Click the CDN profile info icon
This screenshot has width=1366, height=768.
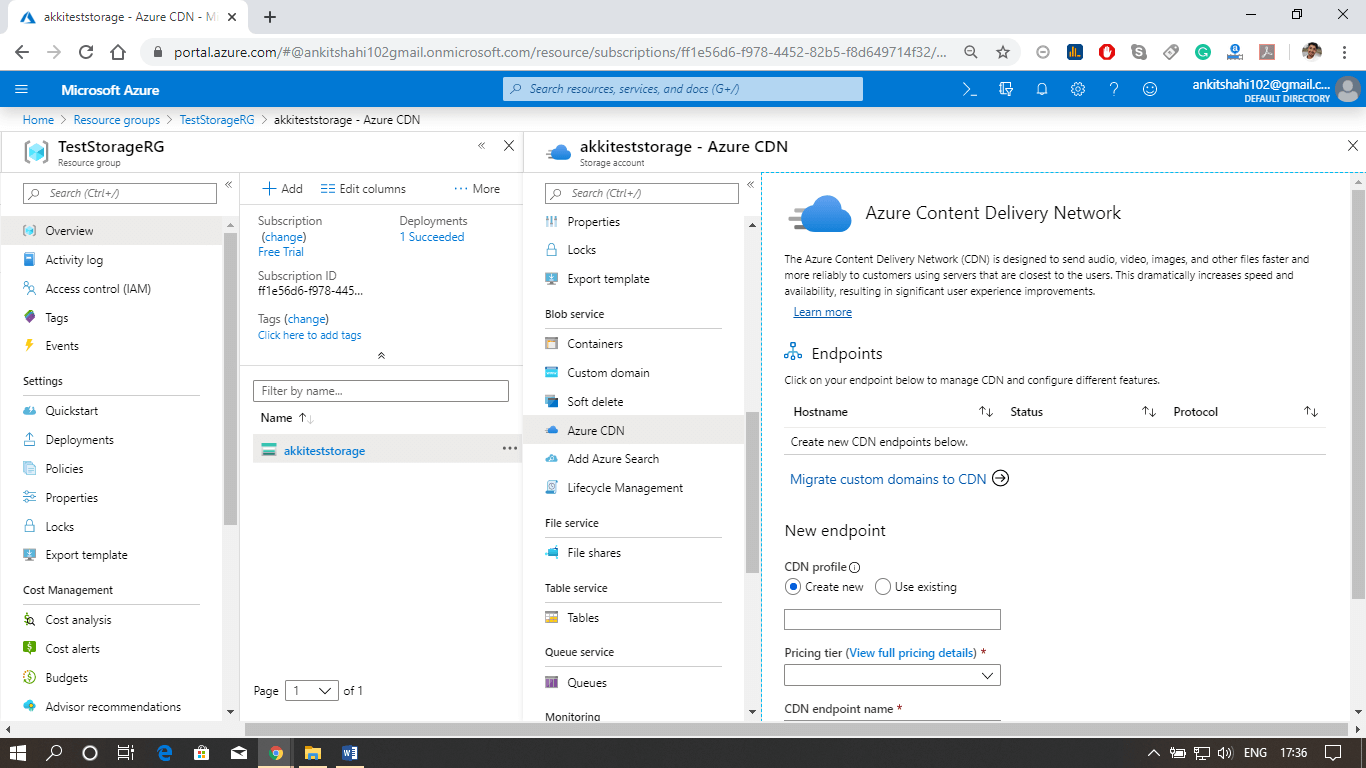coord(855,568)
